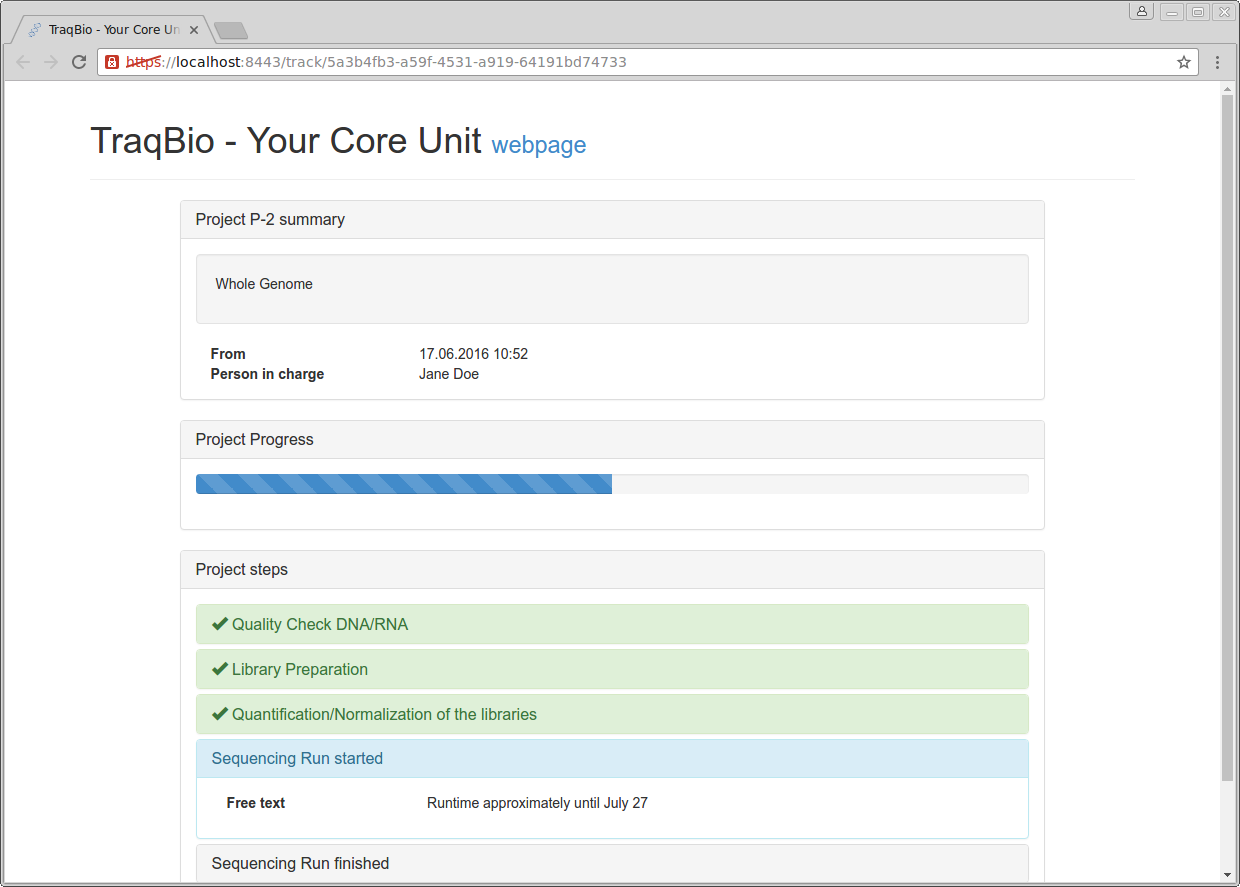Select the Library Preparation step
The image size is (1240, 887).
pyautogui.click(x=612, y=669)
